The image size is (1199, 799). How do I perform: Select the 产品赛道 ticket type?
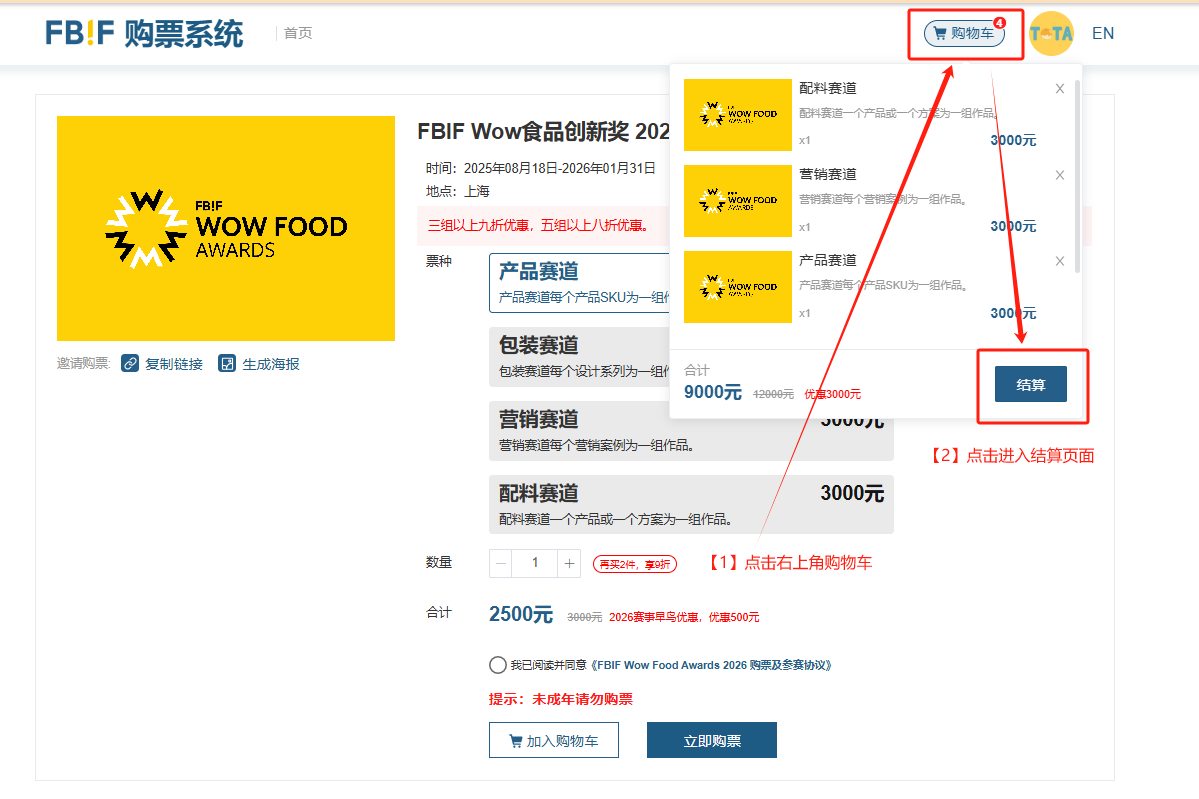[x=579, y=283]
